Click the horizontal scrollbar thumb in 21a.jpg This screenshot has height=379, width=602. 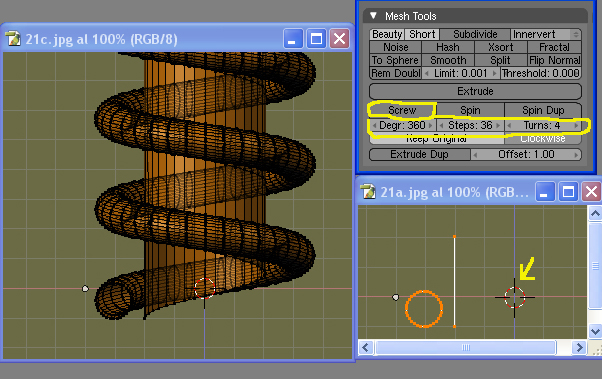click(x=466, y=348)
